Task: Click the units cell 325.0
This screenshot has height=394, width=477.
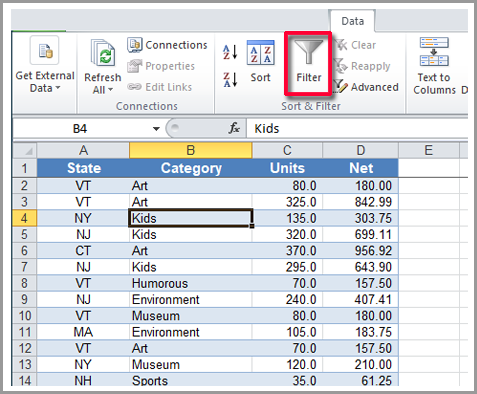Action: tap(287, 202)
